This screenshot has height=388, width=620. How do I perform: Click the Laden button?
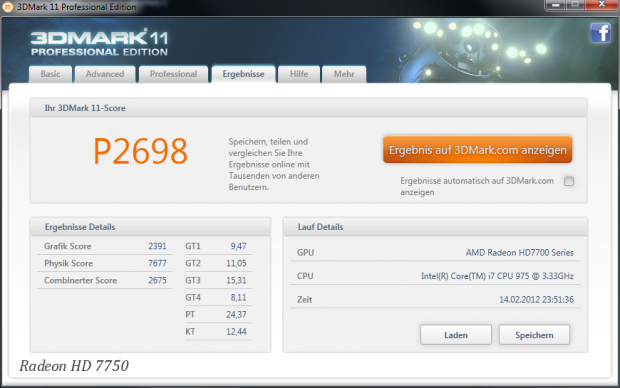pos(456,335)
